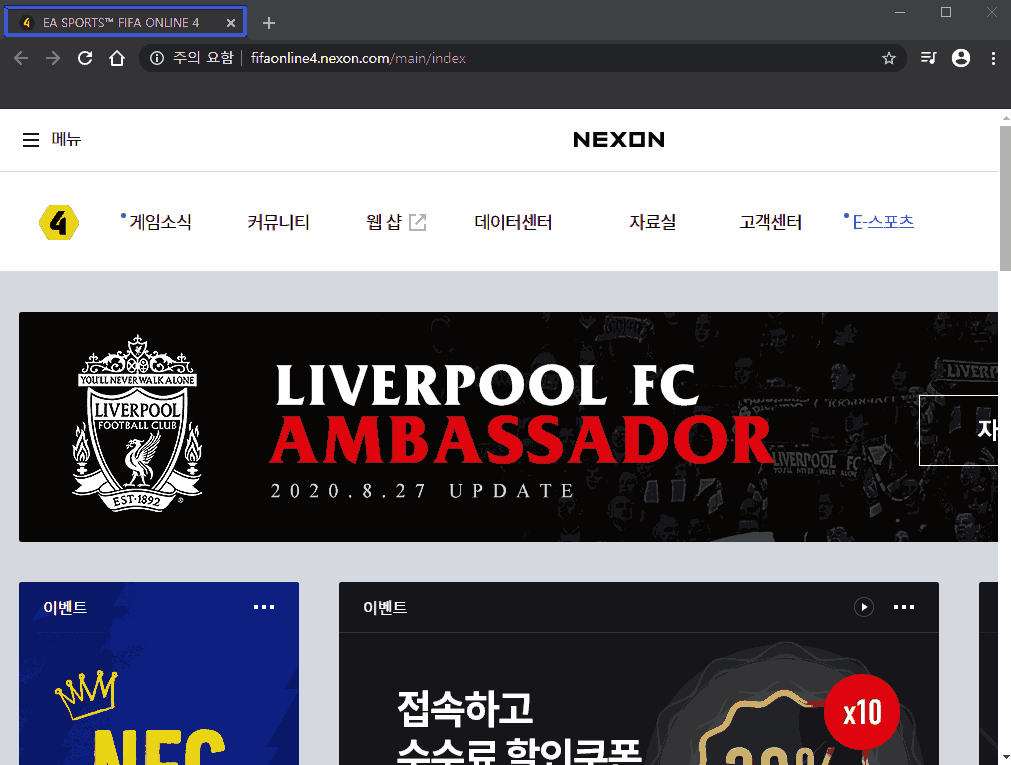Open the media control icon
This screenshot has width=1011, height=765.
click(x=928, y=58)
